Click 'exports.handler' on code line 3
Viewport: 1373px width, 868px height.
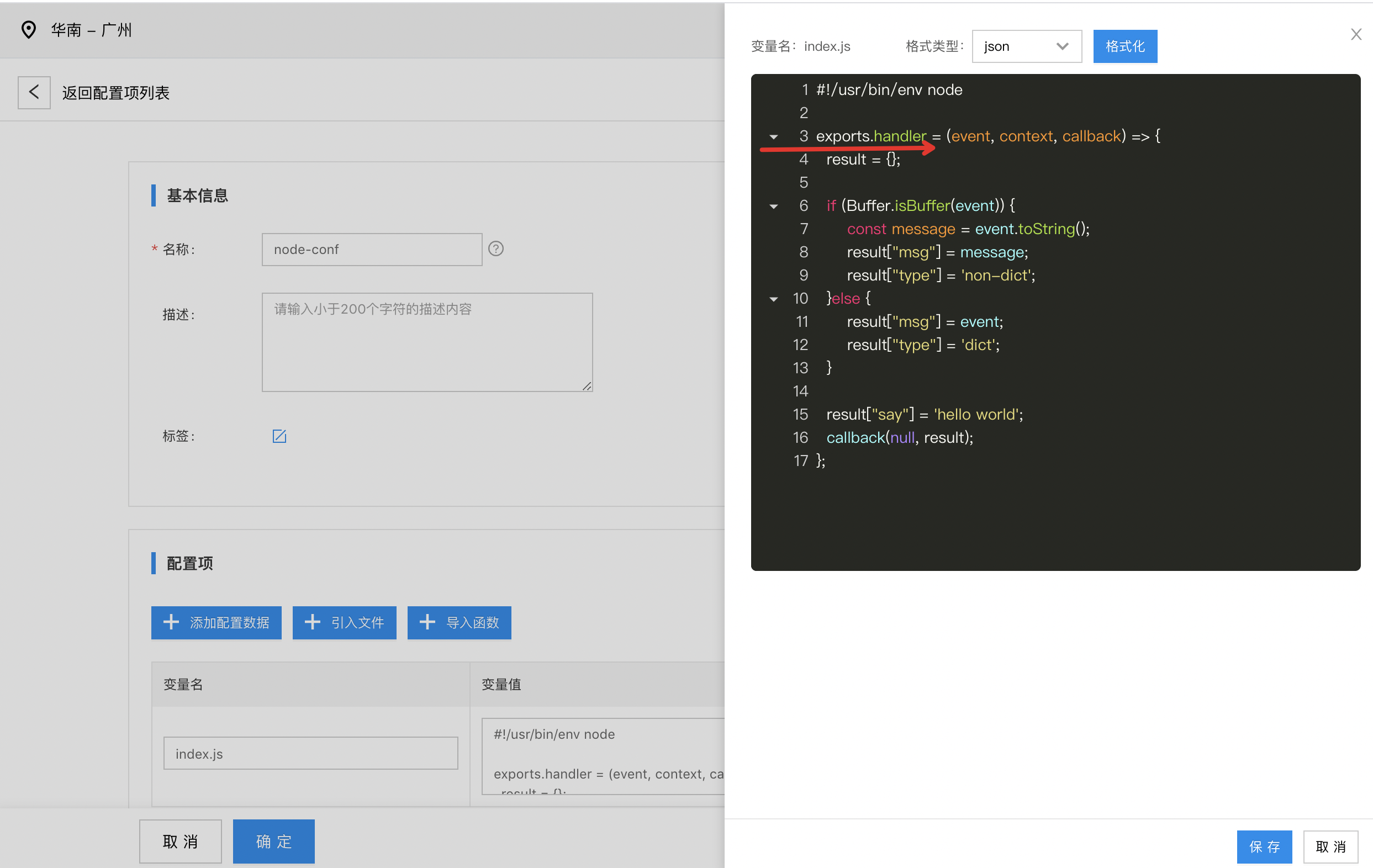pos(871,137)
